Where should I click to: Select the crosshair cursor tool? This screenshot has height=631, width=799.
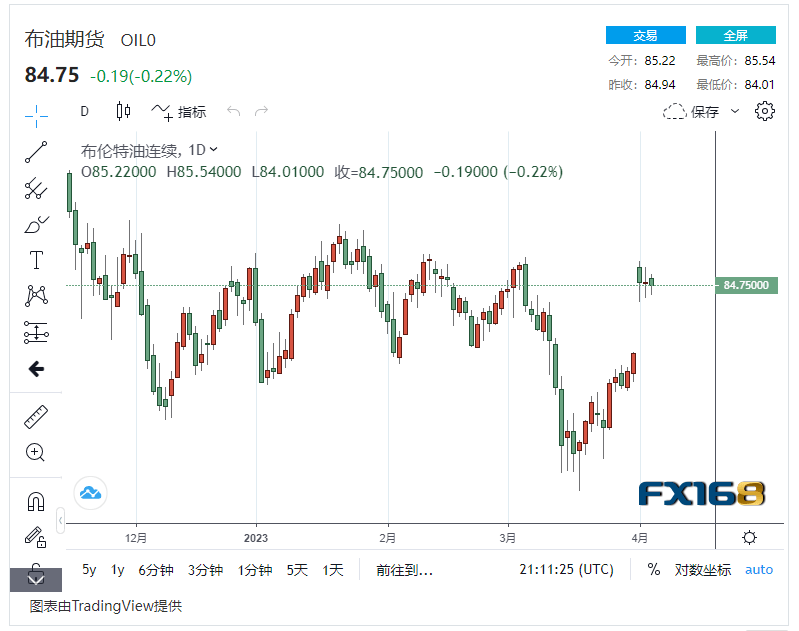click(x=36, y=115)
